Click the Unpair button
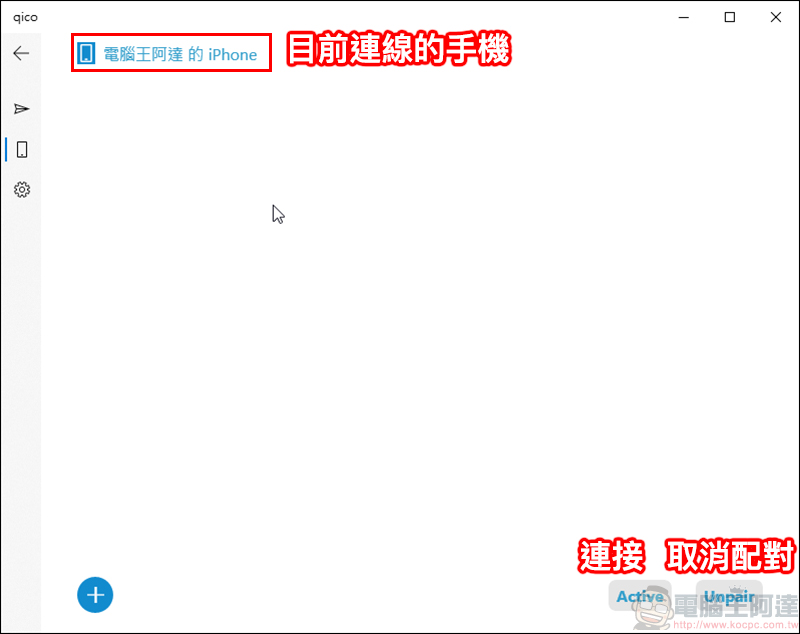800x634 pixels. tap(729, 596)
